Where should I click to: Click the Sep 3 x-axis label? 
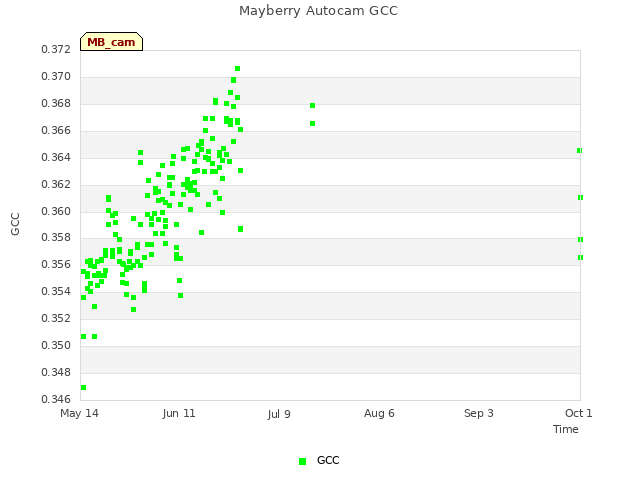click(x=479, y=413)
